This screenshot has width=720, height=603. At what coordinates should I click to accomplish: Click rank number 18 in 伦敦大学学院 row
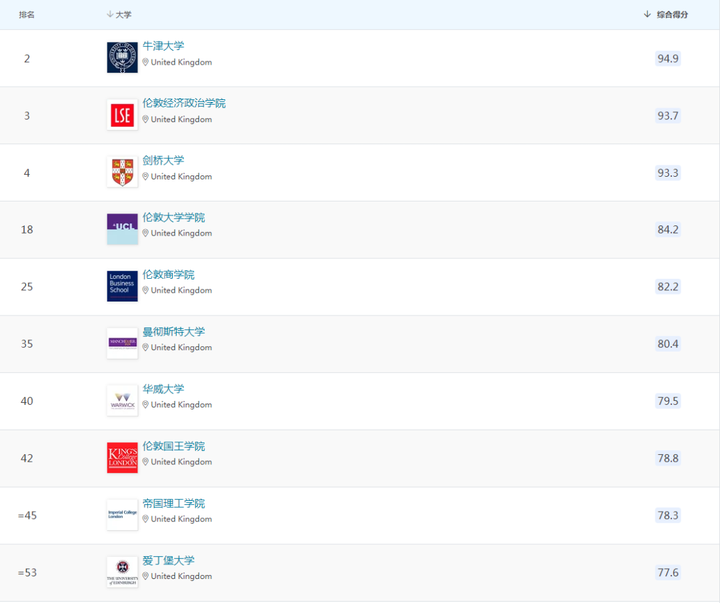27,230
